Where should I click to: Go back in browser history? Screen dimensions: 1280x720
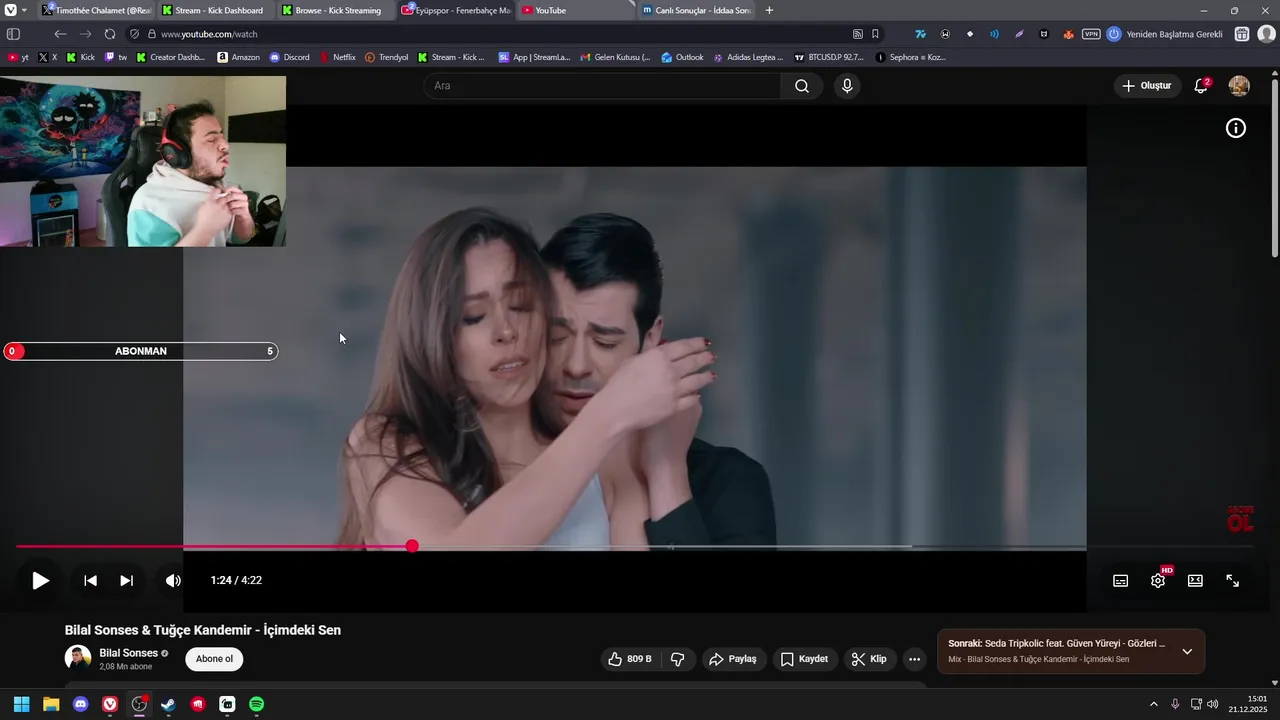pyautogui.click(x=60, y=34)
